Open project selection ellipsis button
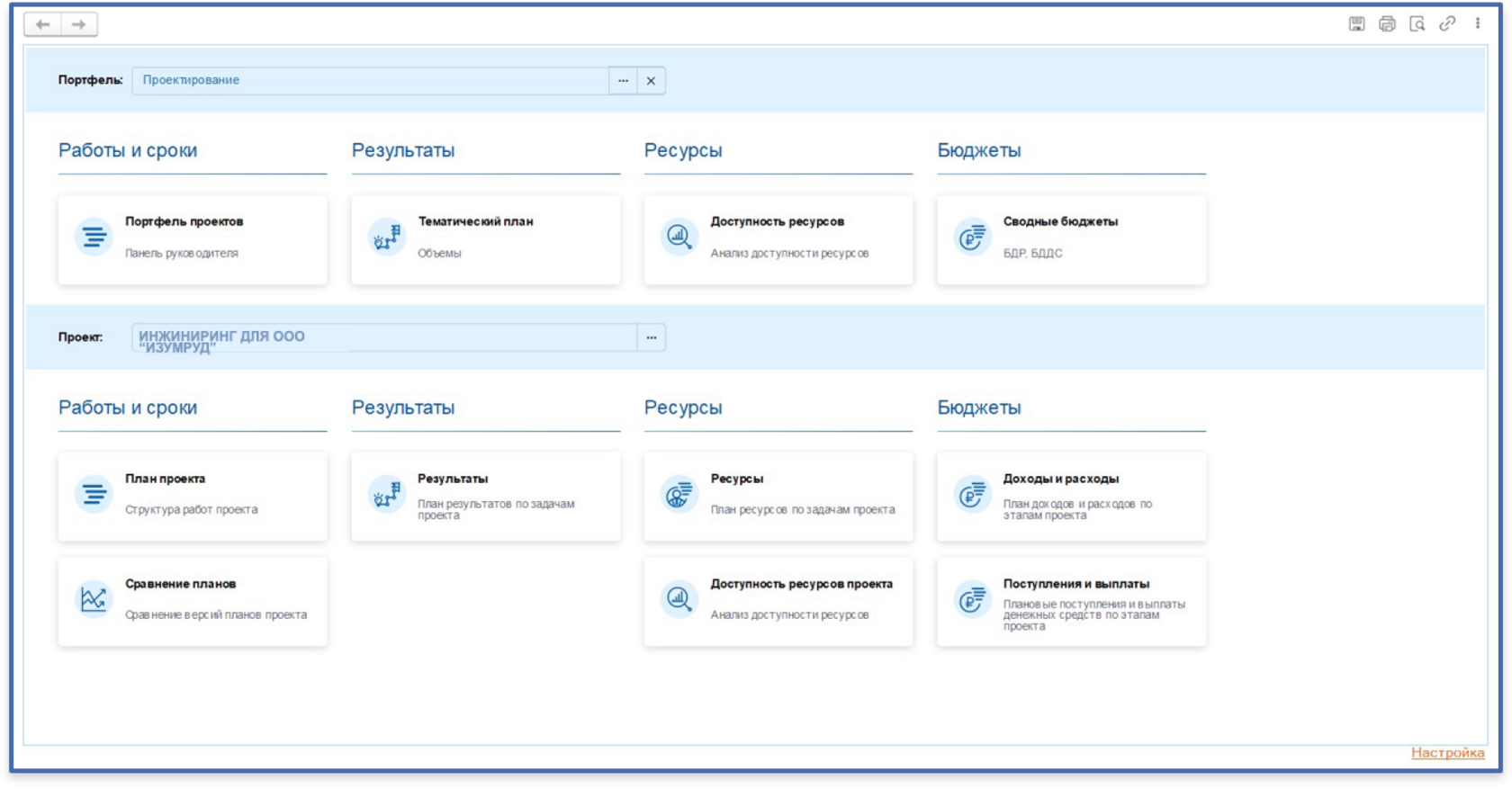 click(x=652, y=337)
